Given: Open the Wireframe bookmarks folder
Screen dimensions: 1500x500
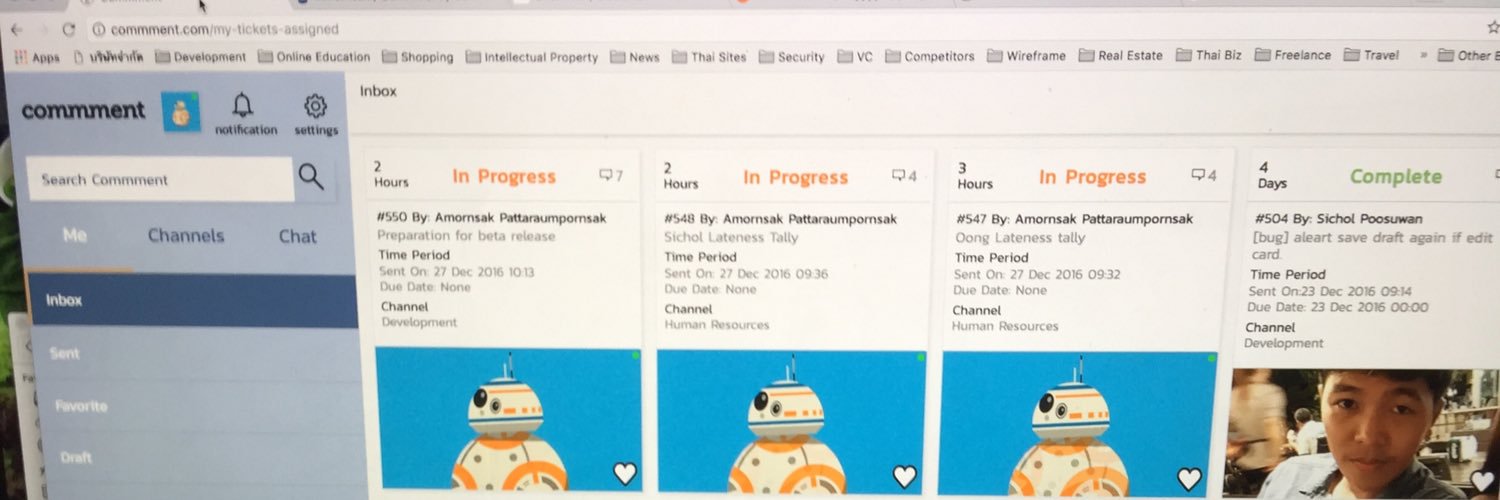Looking at the screenshot, I should pos(1026,56).
